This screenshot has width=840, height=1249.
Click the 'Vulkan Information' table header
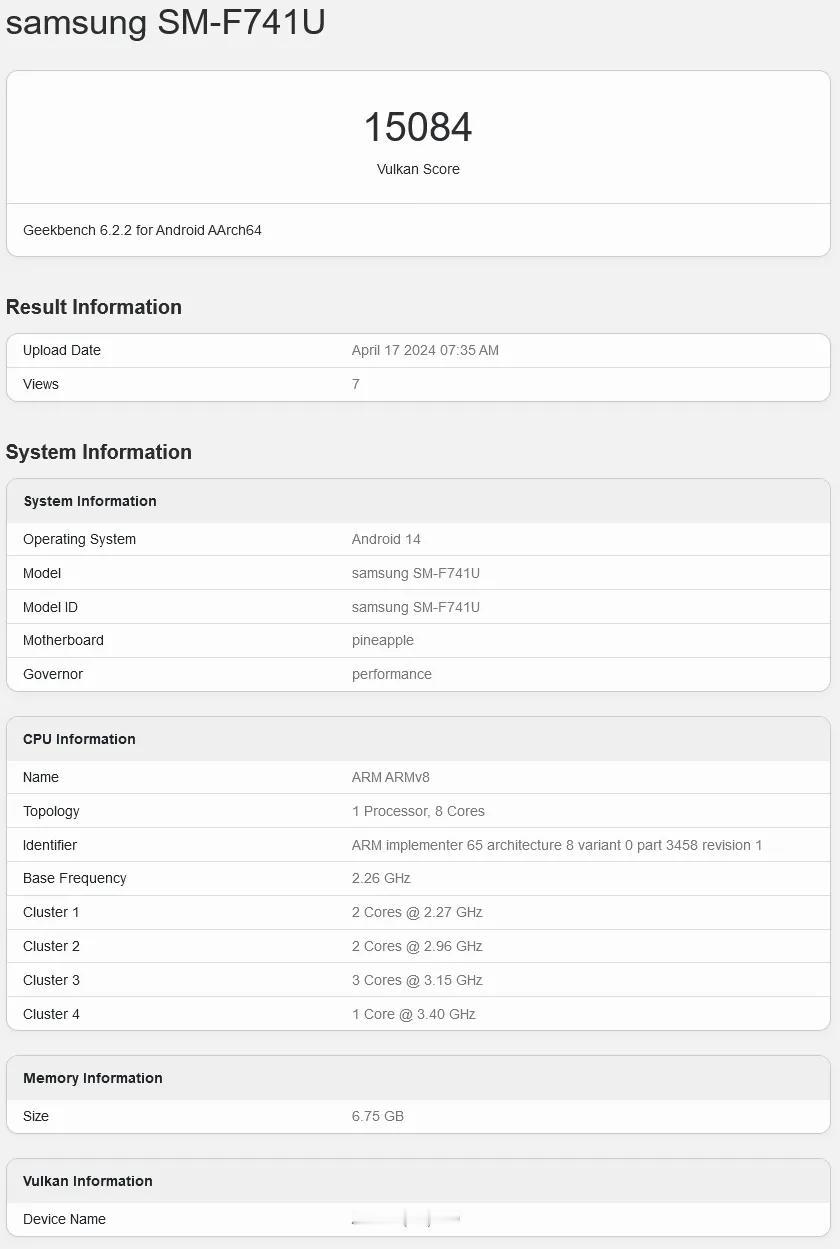click(88, 1181)
